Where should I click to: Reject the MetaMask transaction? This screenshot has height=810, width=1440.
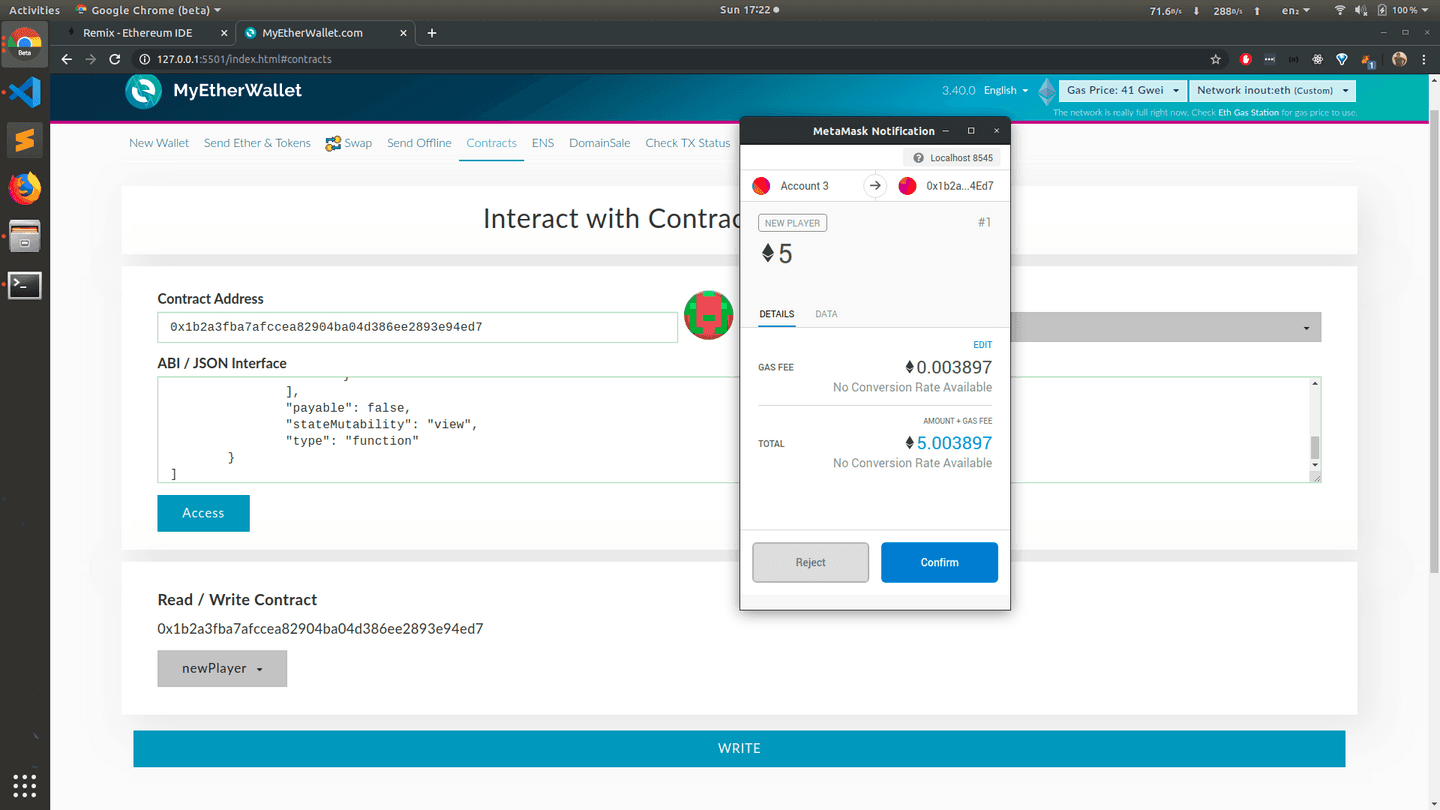[810, 562]
